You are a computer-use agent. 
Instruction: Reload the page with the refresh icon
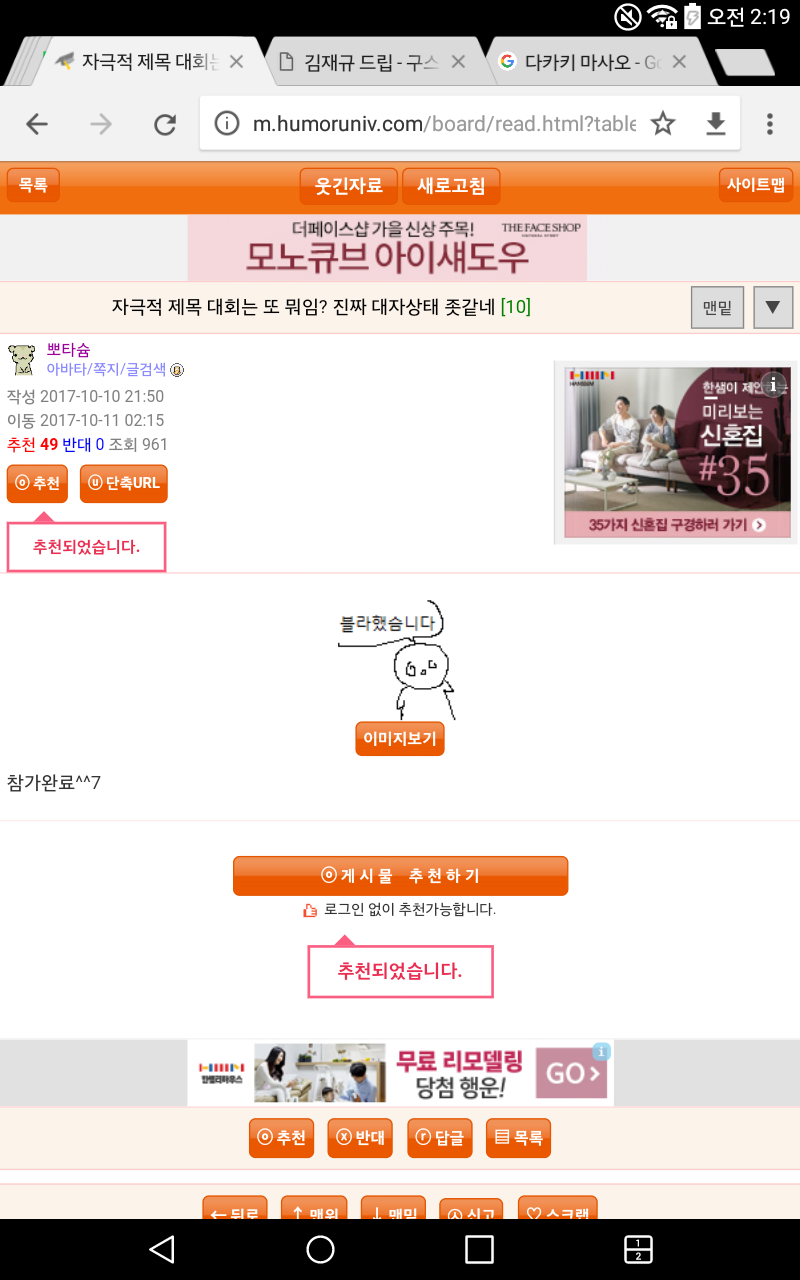click(165, 124)
